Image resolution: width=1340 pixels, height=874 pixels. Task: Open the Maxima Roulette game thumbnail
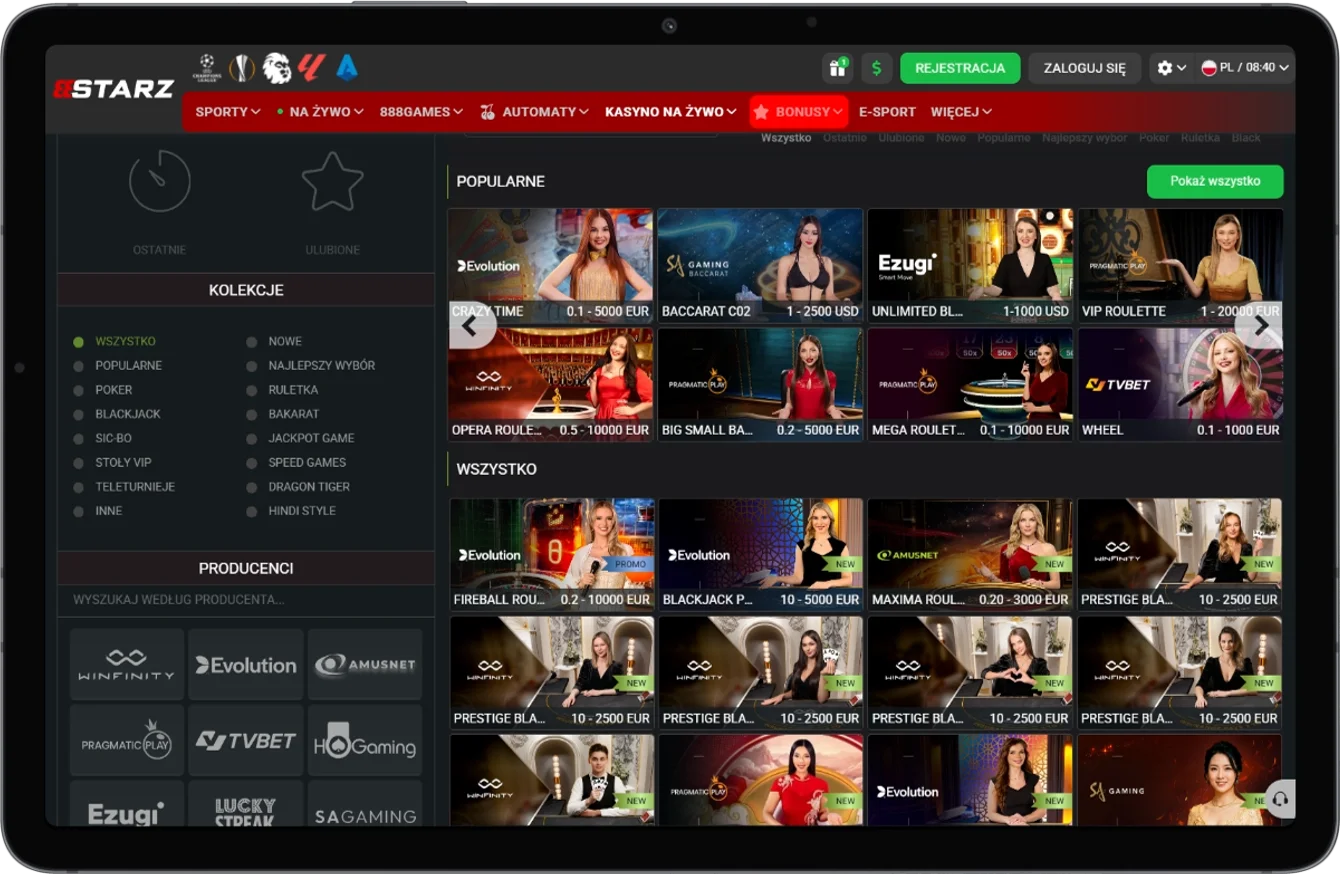point(970,554)
